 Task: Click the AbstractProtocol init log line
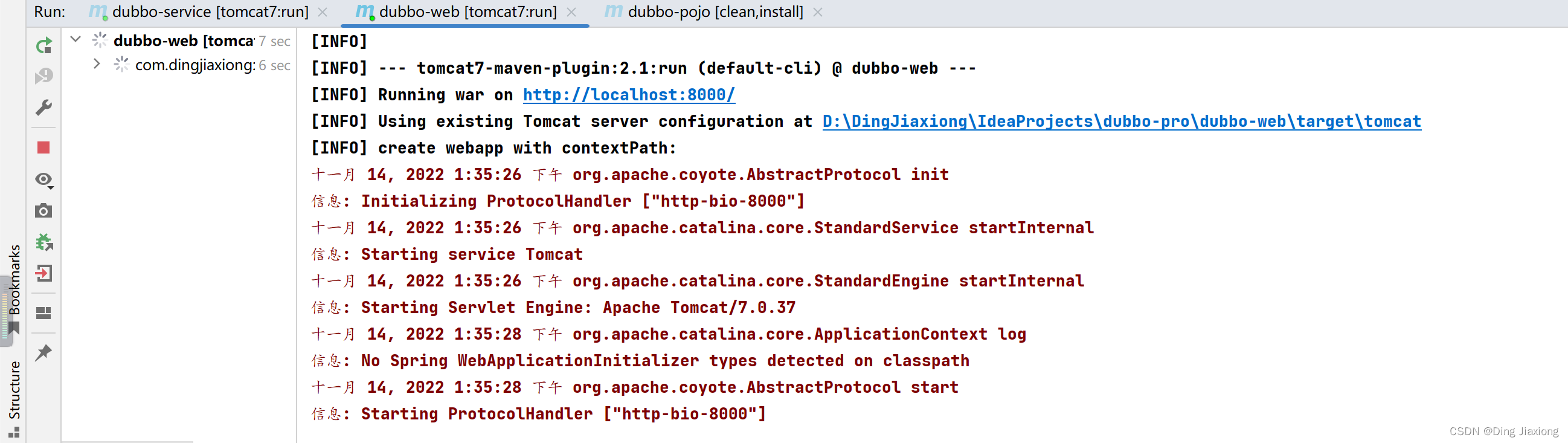click(x=630, y=175)
